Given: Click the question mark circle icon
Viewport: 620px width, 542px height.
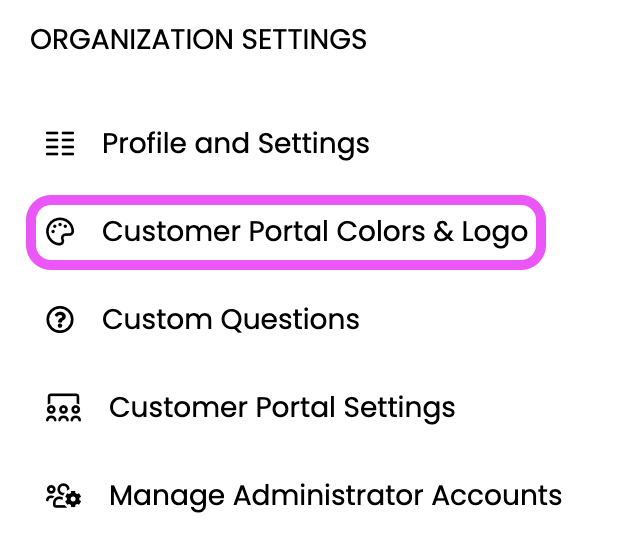Looking at the screenshot, I should 60,320.
